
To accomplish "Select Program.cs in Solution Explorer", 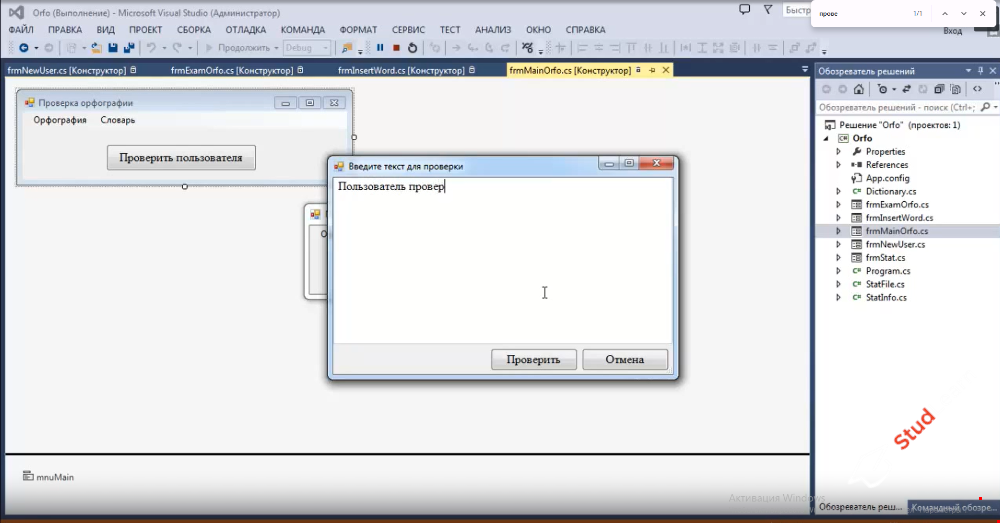I will pos(887,271).
